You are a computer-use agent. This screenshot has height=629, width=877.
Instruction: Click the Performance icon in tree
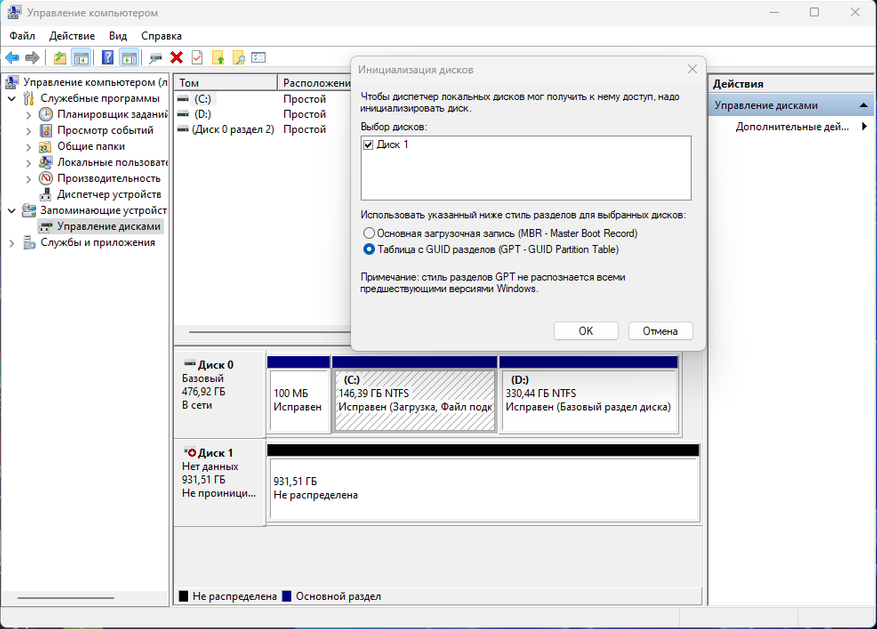tap(46, 178)
